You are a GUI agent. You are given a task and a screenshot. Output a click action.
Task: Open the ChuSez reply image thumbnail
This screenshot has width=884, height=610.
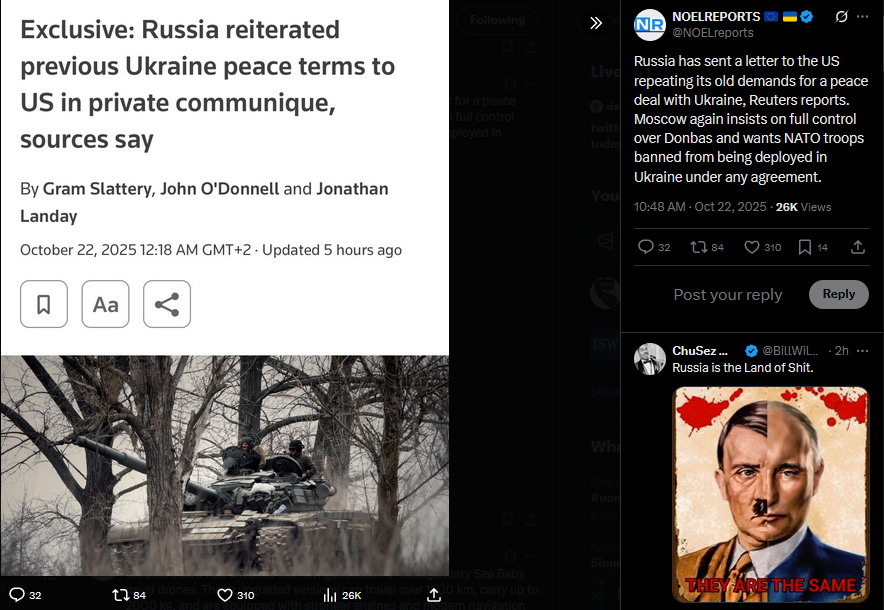771,494
